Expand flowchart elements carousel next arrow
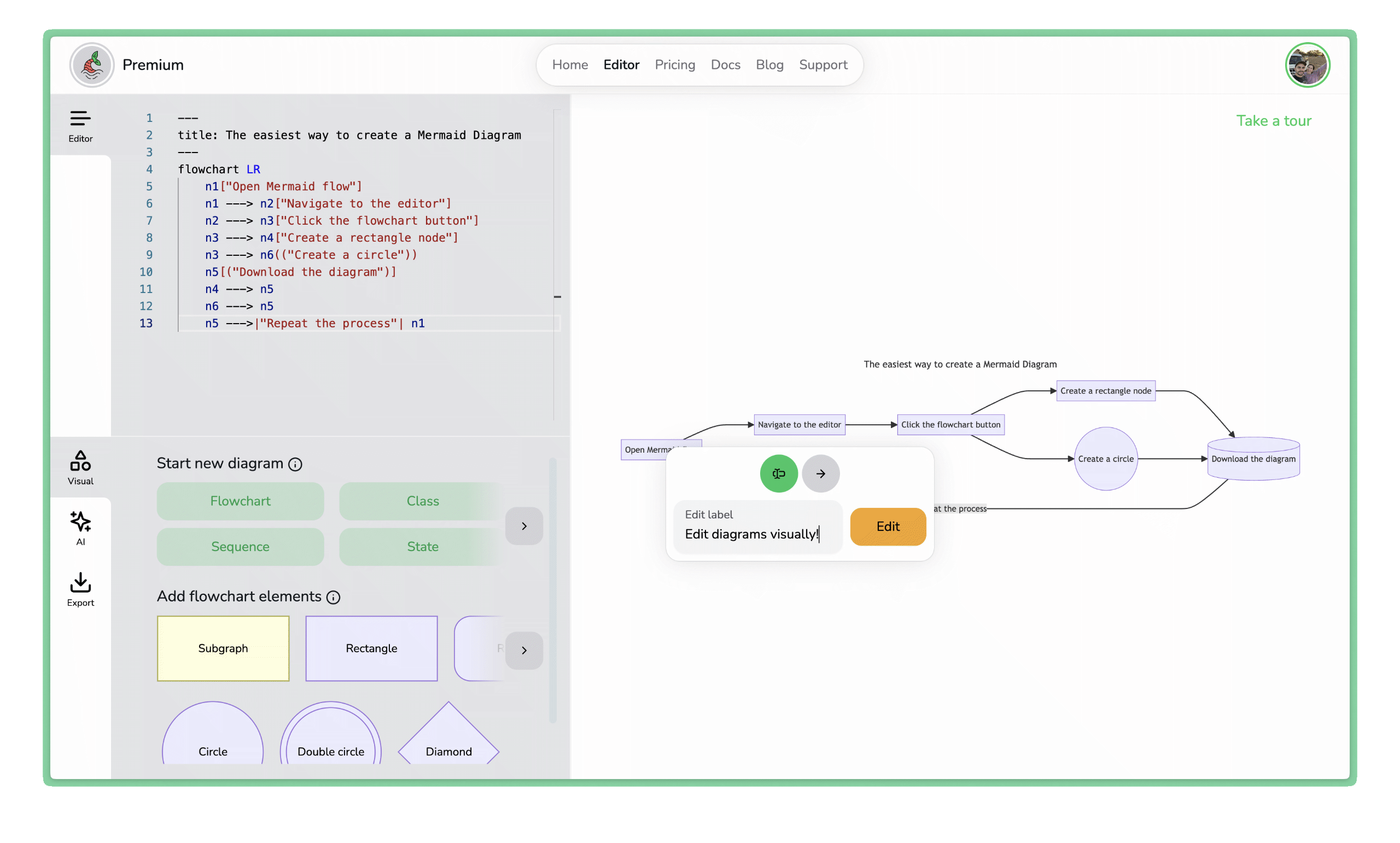The image size is (1400, 843). [524, 649]
